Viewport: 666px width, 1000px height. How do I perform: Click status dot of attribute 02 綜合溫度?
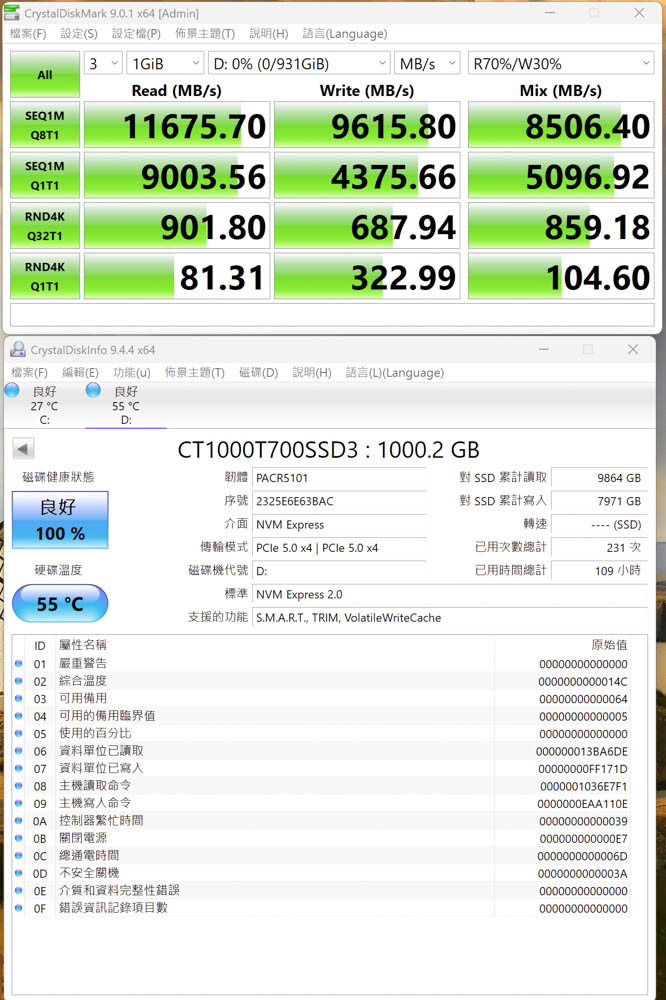click(19, 681)
